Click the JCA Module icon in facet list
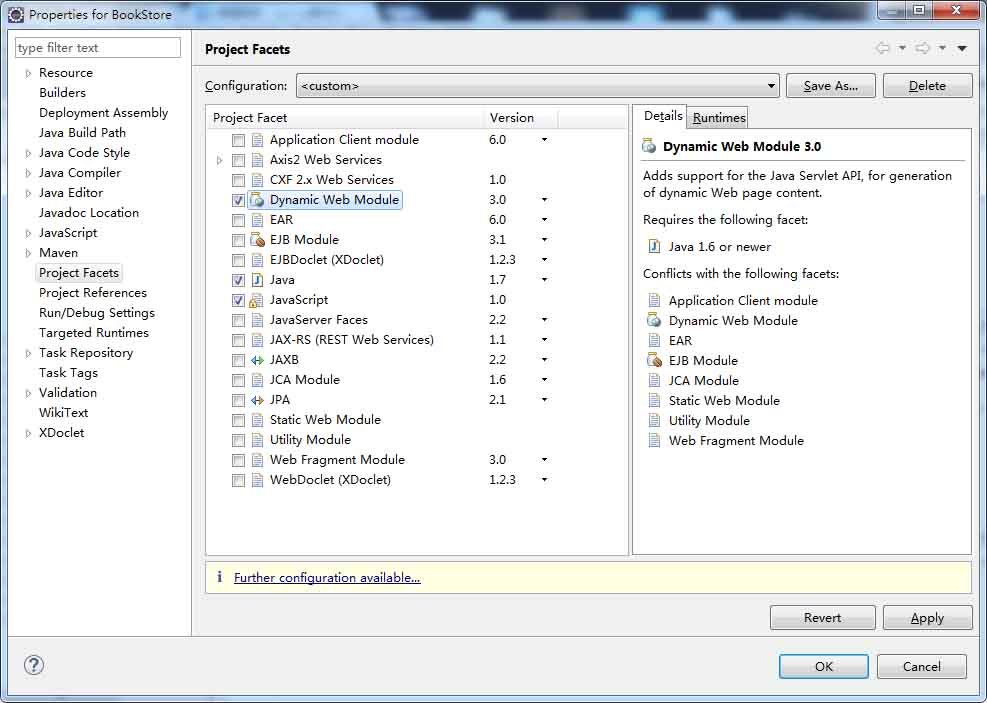 pos(257,380)
